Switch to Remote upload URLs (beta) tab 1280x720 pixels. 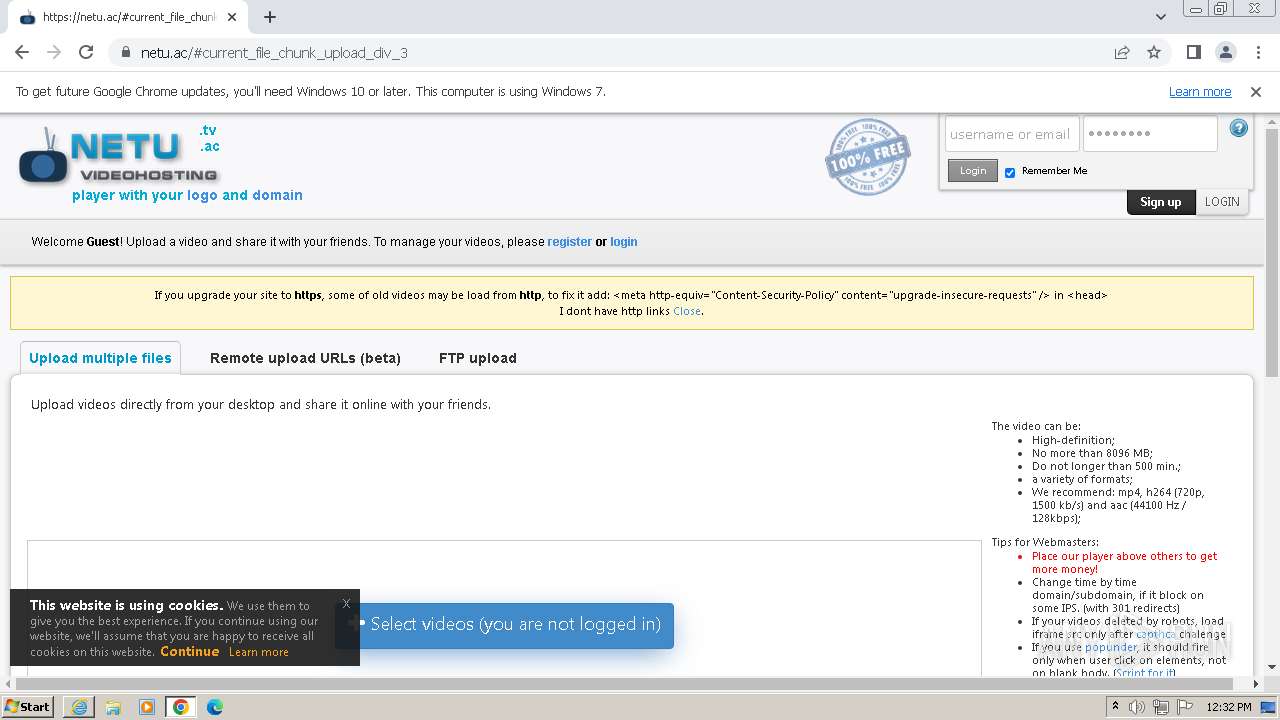coord(305,358)
